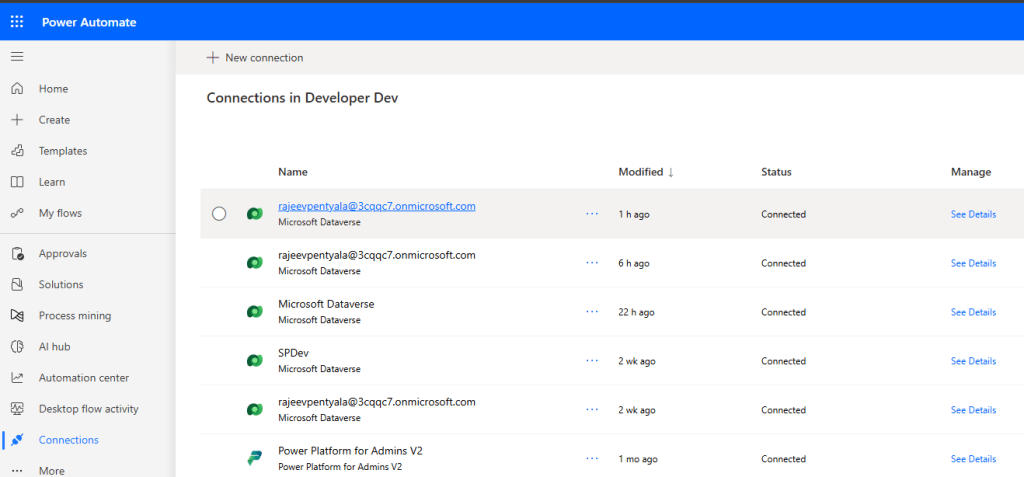Open the ellipsis menu for SPDev connection
Viewport: 1024px width, 477px height.
592,361
